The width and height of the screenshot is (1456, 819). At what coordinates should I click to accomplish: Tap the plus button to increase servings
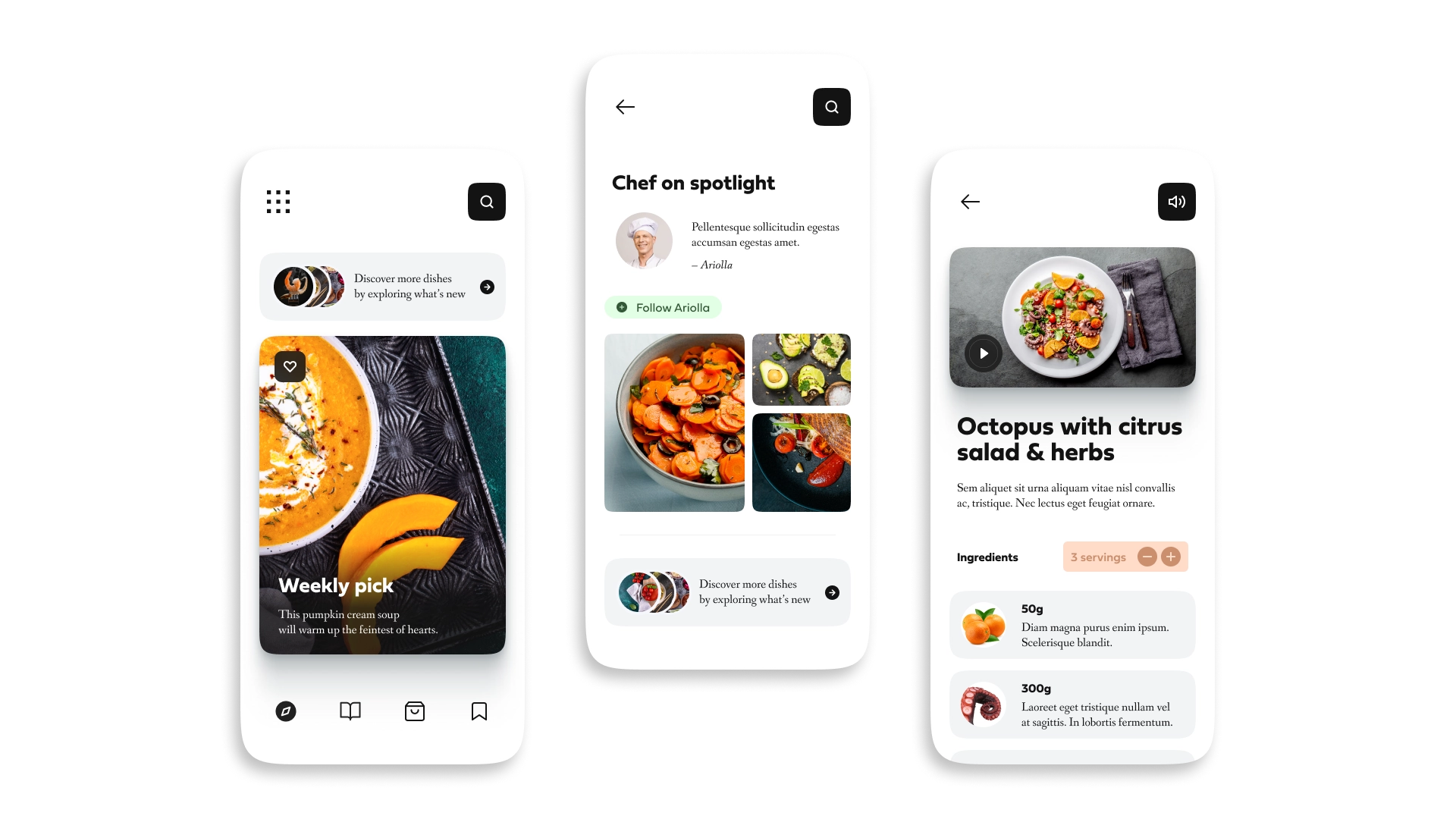(1170, 557)
